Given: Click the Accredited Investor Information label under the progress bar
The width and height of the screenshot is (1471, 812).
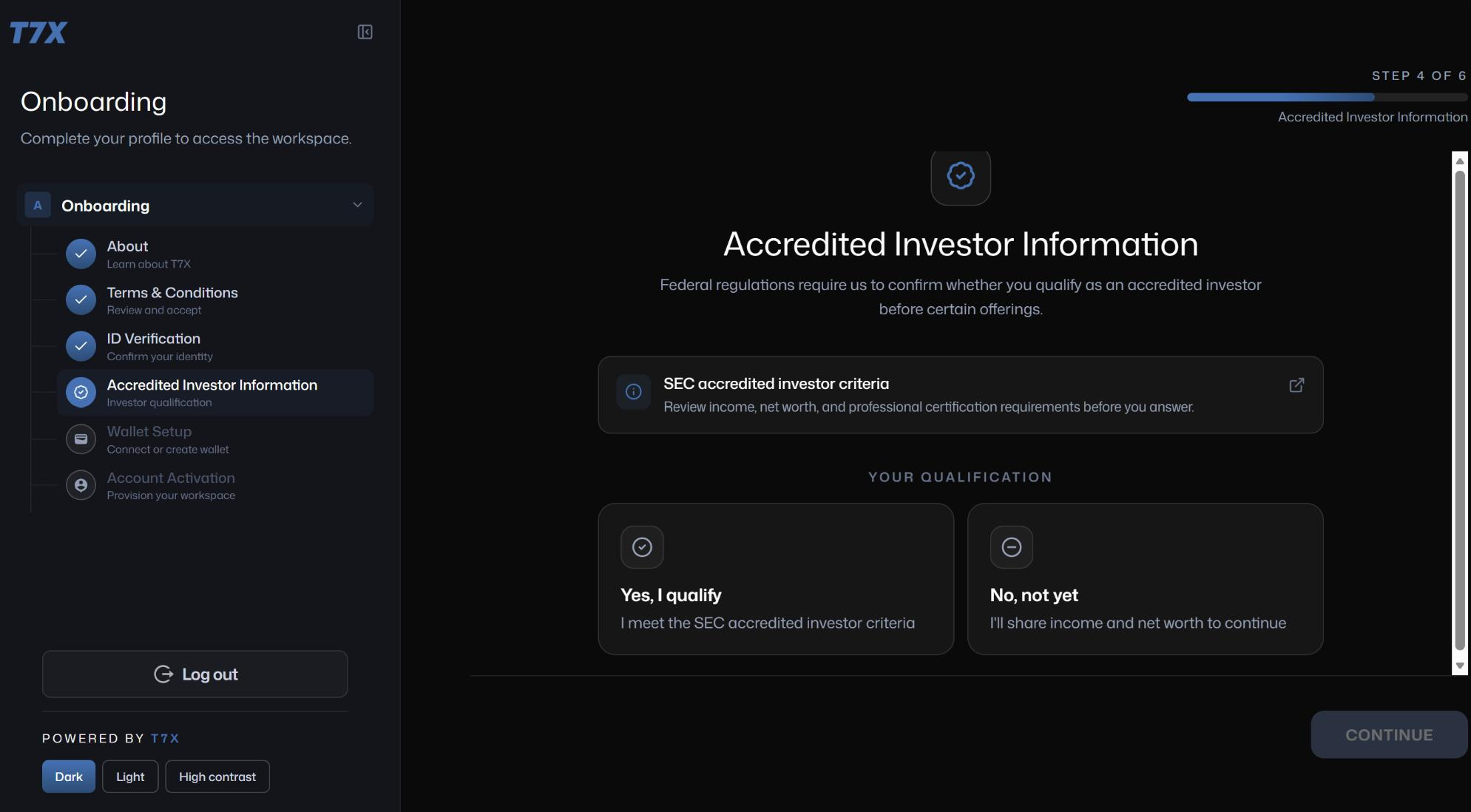Looking at the screenshot, I should [1373, 117].
